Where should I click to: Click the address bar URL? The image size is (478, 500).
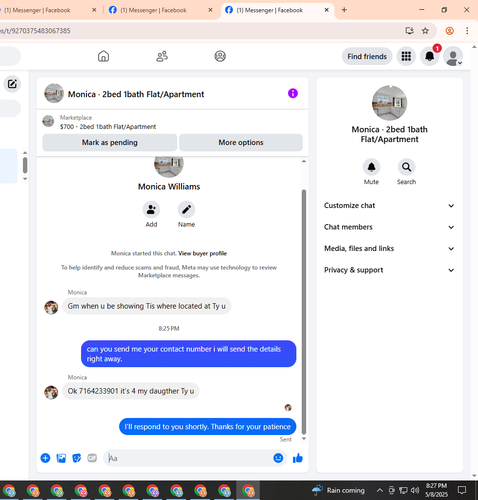(x=35, y=31)
